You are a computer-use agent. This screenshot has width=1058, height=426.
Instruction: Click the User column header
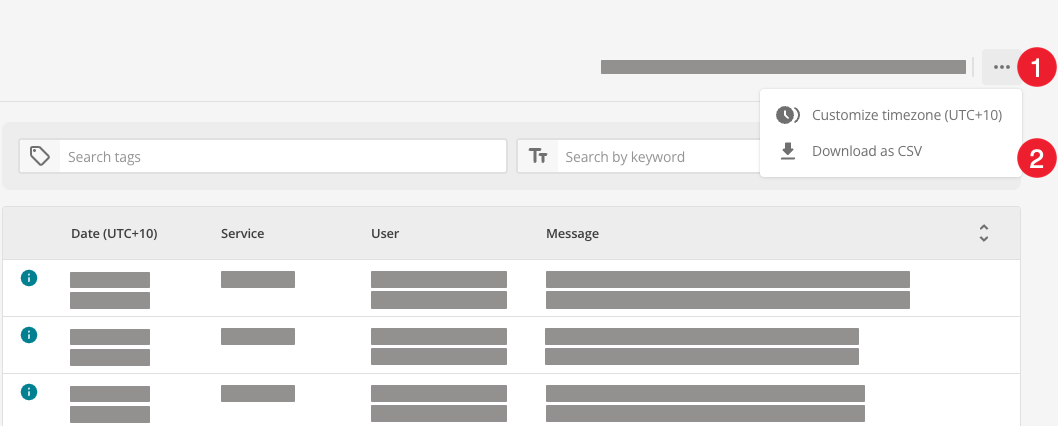pyautogui.click(x=385, y=234)
